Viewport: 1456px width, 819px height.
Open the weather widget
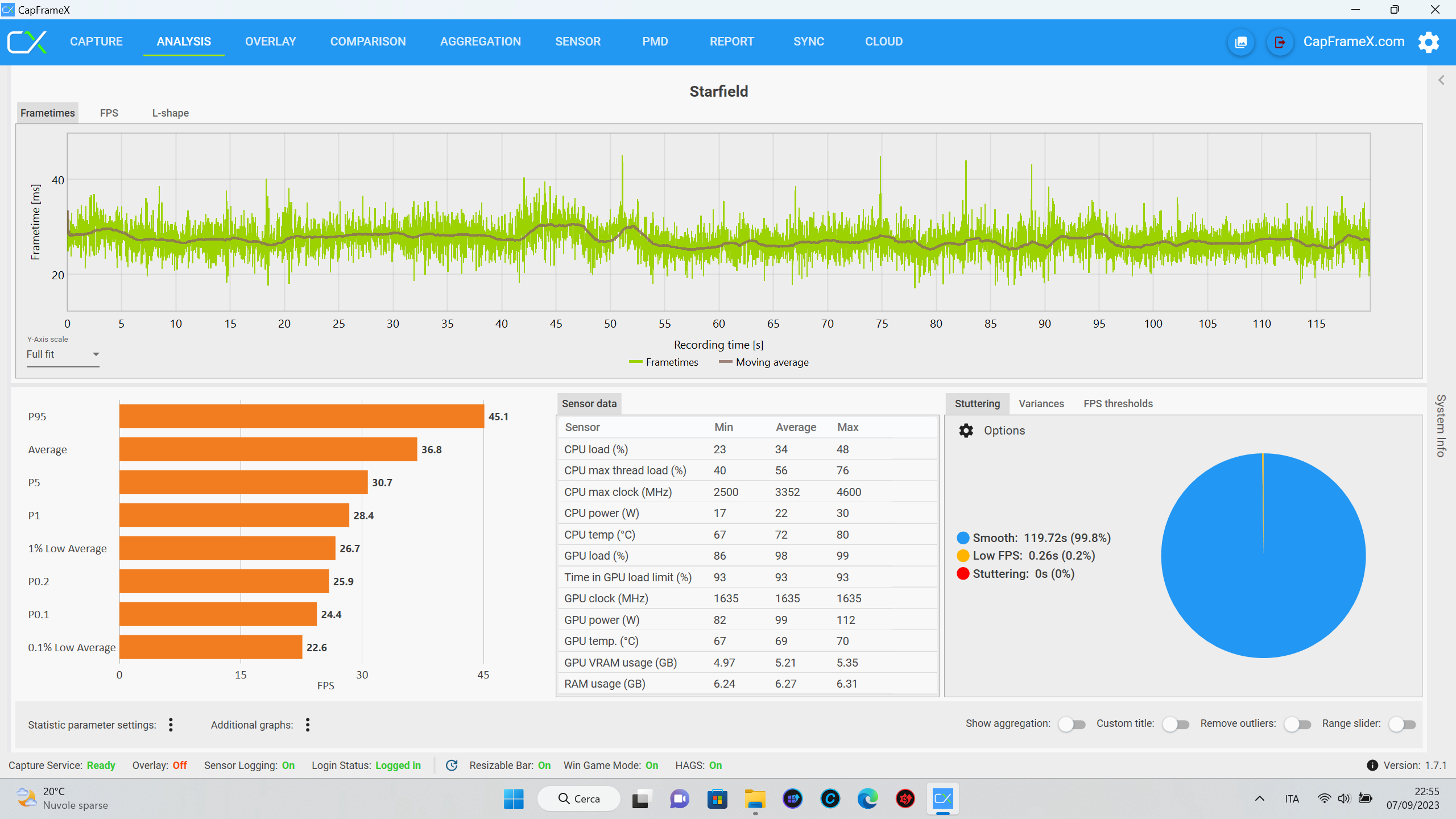tap(61, 799)
